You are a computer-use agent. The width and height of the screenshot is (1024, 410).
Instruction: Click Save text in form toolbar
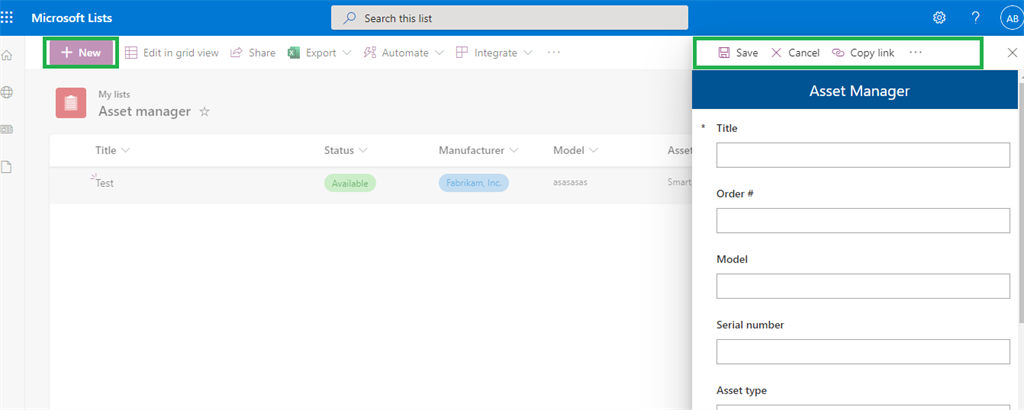pyautogui.click(x=747, y=53)
